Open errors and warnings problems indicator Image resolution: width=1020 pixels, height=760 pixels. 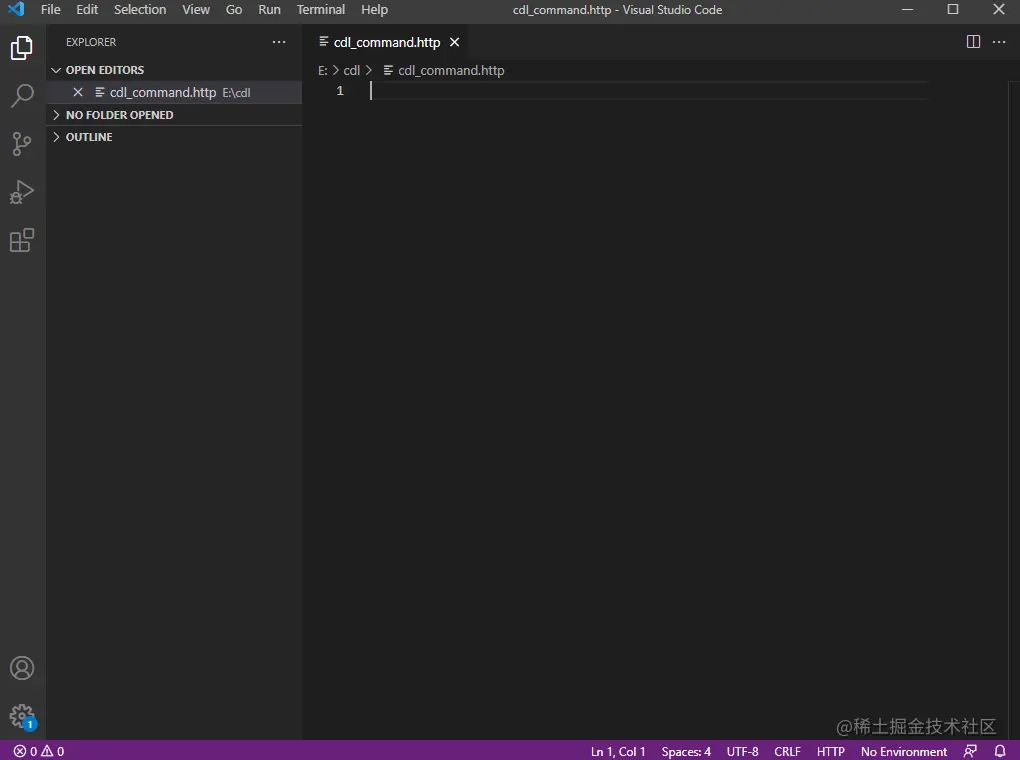pyautogui.click(x=39, y=751)
